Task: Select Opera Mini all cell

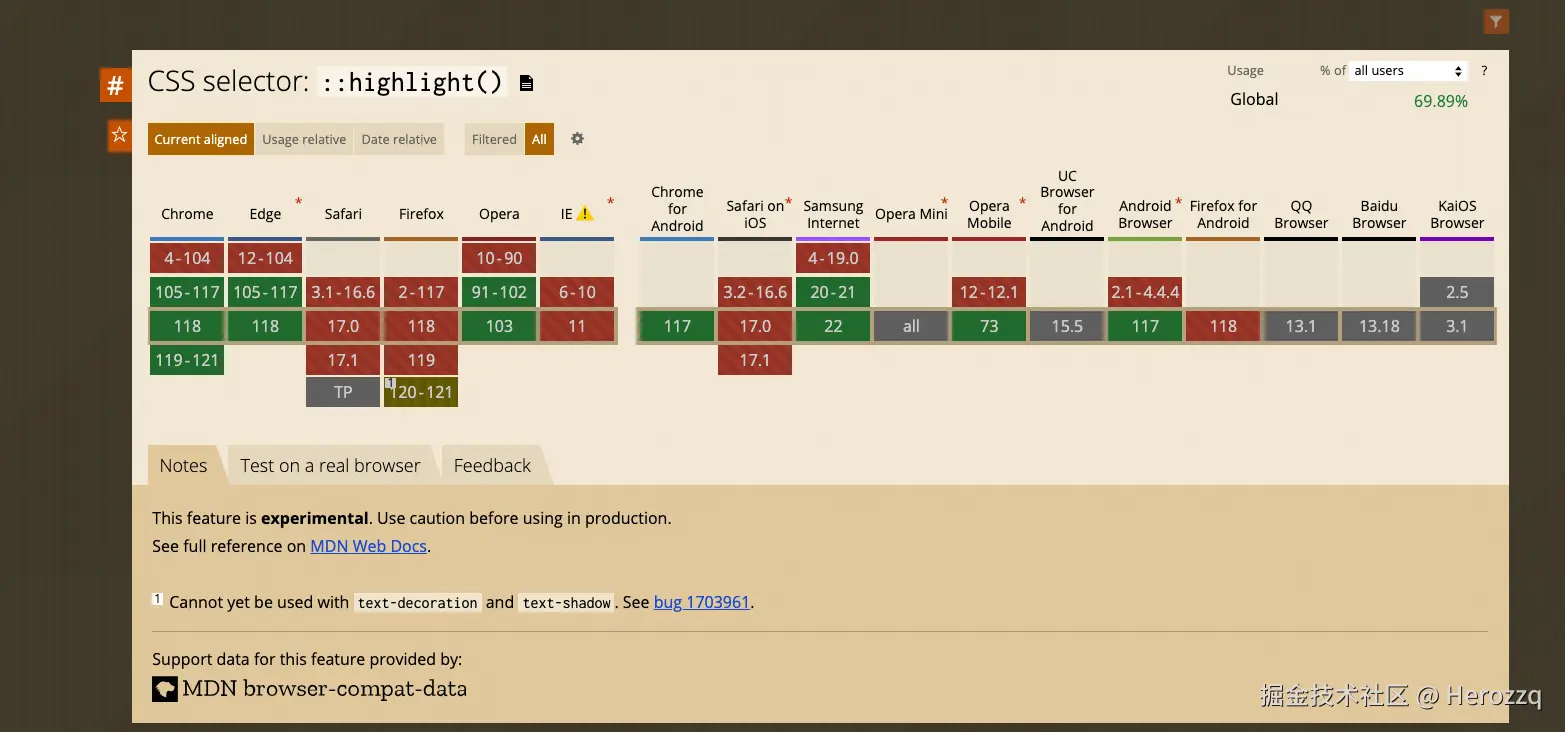Action: point(911,326)
